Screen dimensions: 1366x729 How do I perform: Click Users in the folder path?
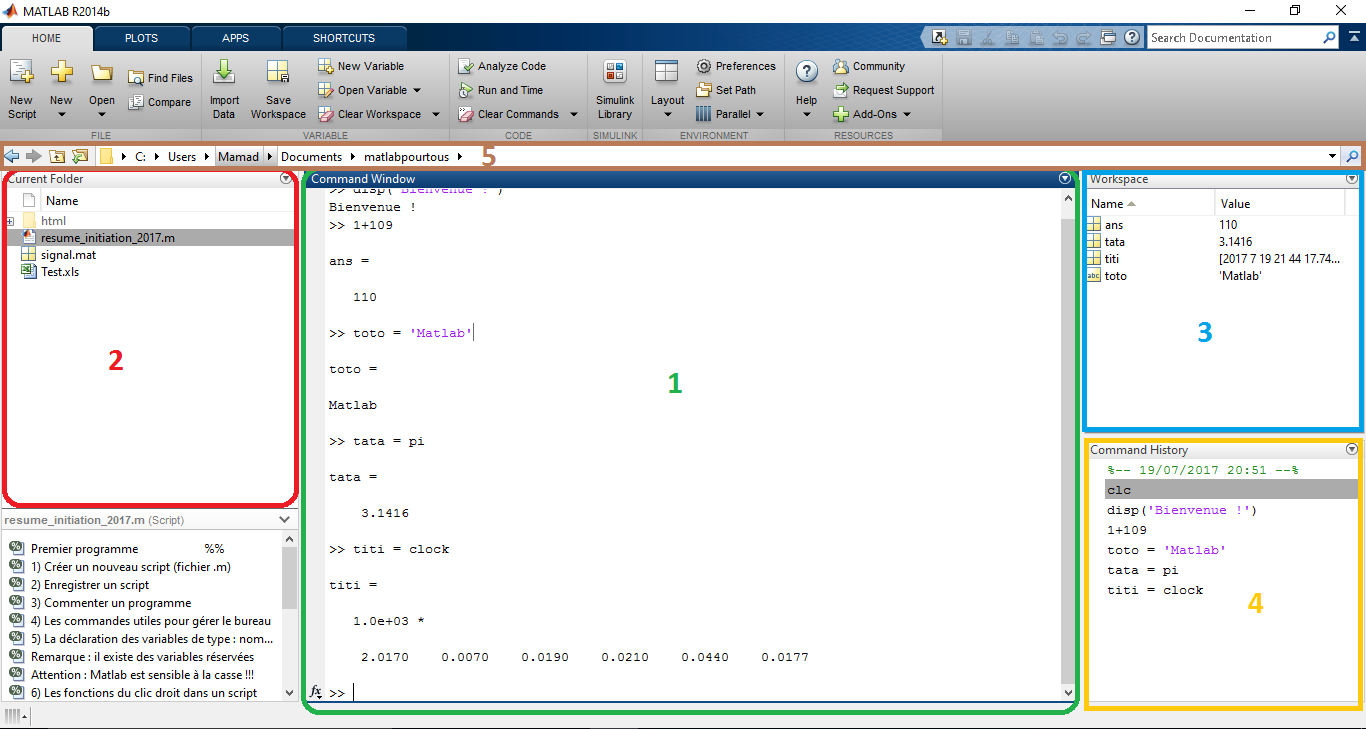[x=182, y=157]
